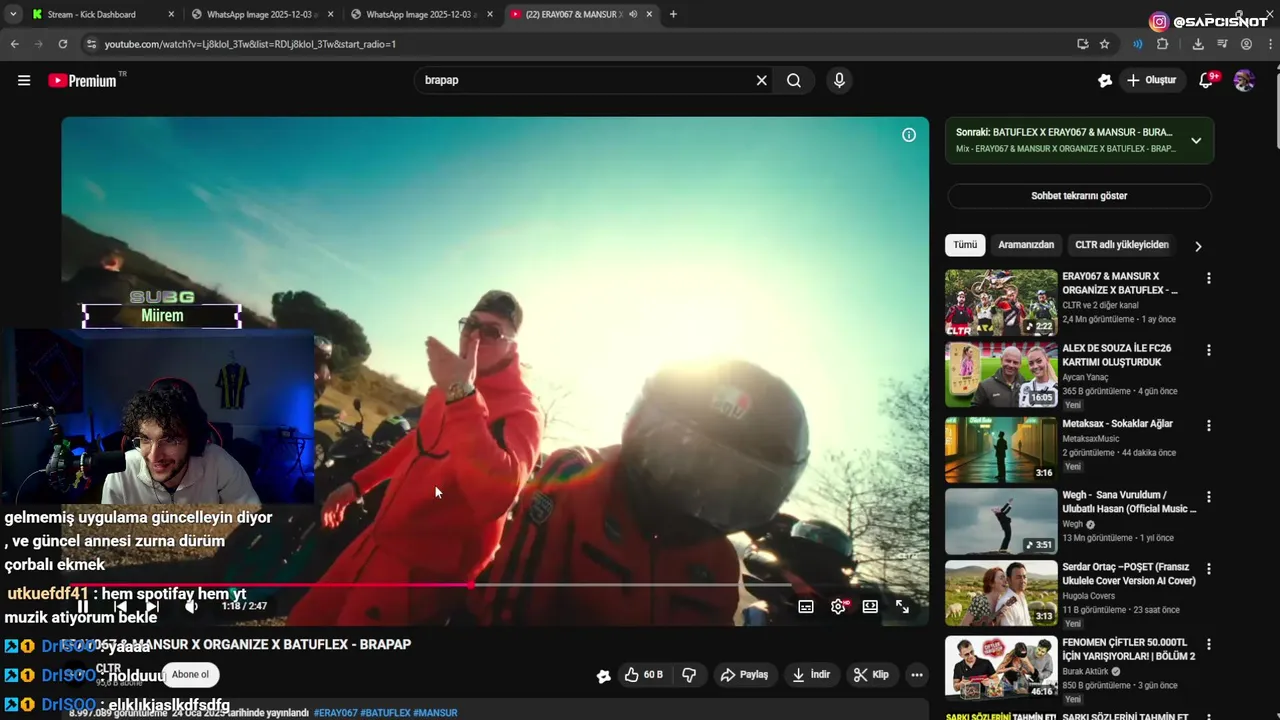Open the Oluştur create button
1280x720 pixels.
1152,80
